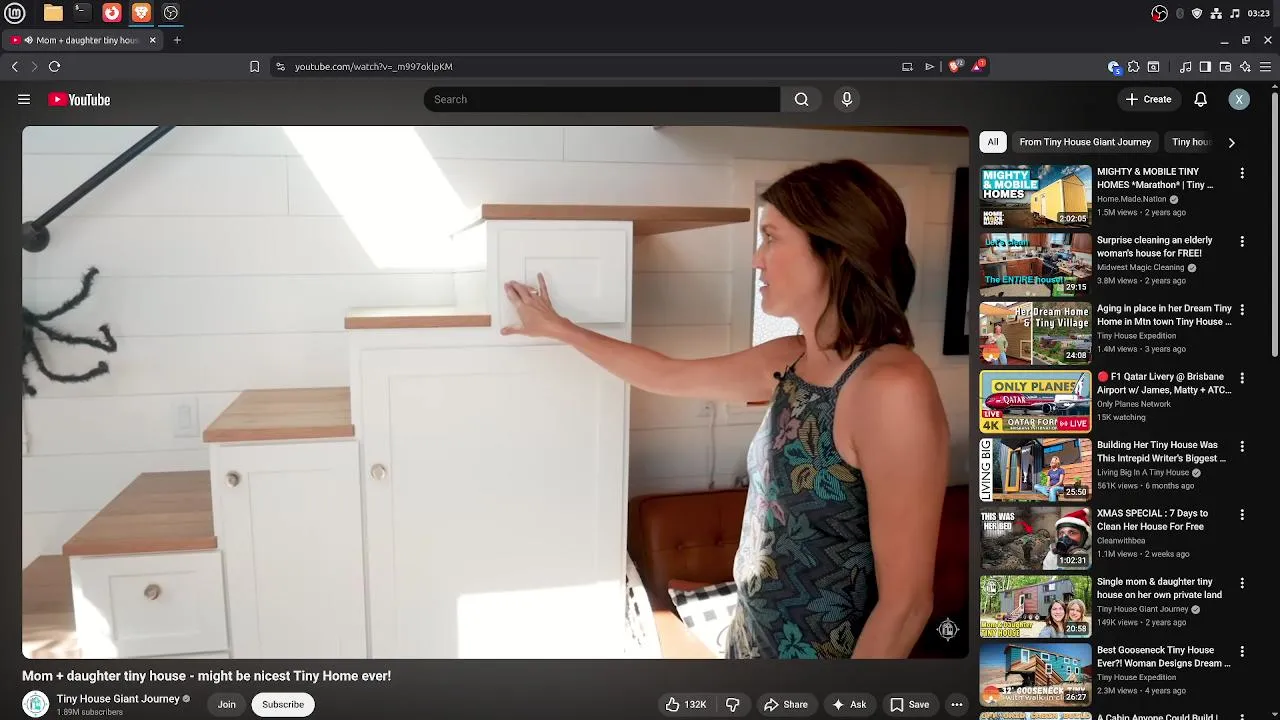1280x720 pixels.
Task: Open the ONLY PLANES Qatar live thumbnail
Action: pos(1035,401)
